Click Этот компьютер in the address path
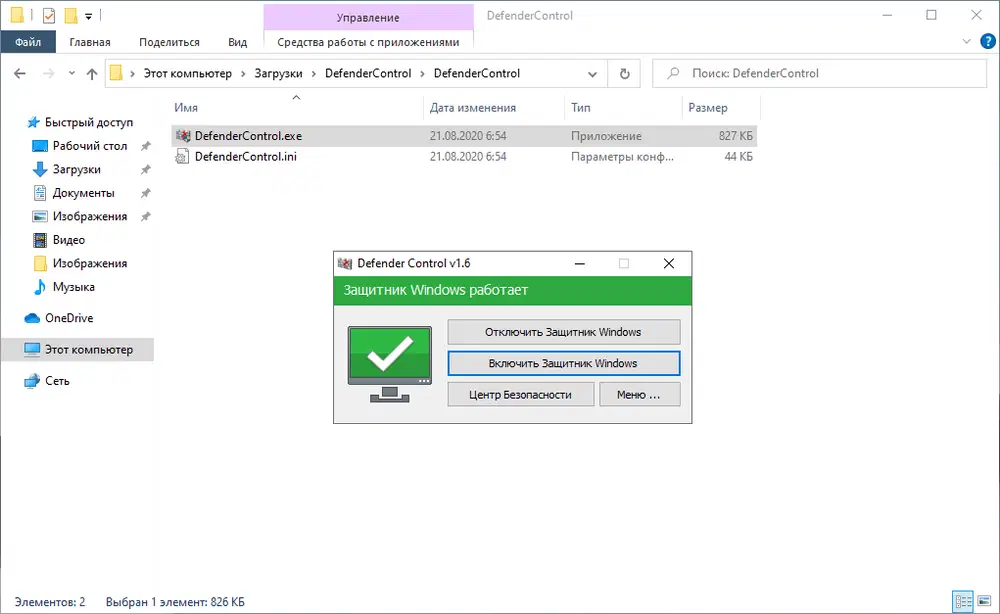Screen dimensions: 1000x614 188,73
